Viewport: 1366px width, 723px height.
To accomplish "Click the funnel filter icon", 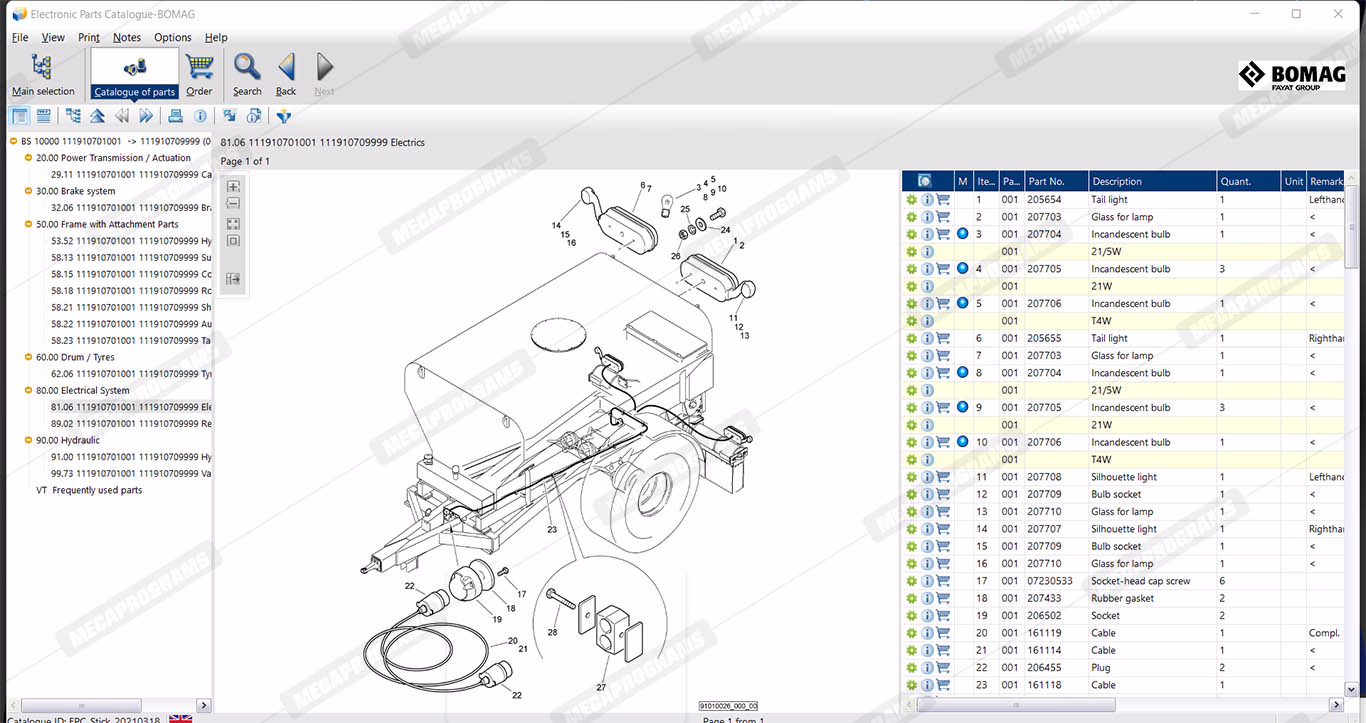I will [x=283, y=116].
